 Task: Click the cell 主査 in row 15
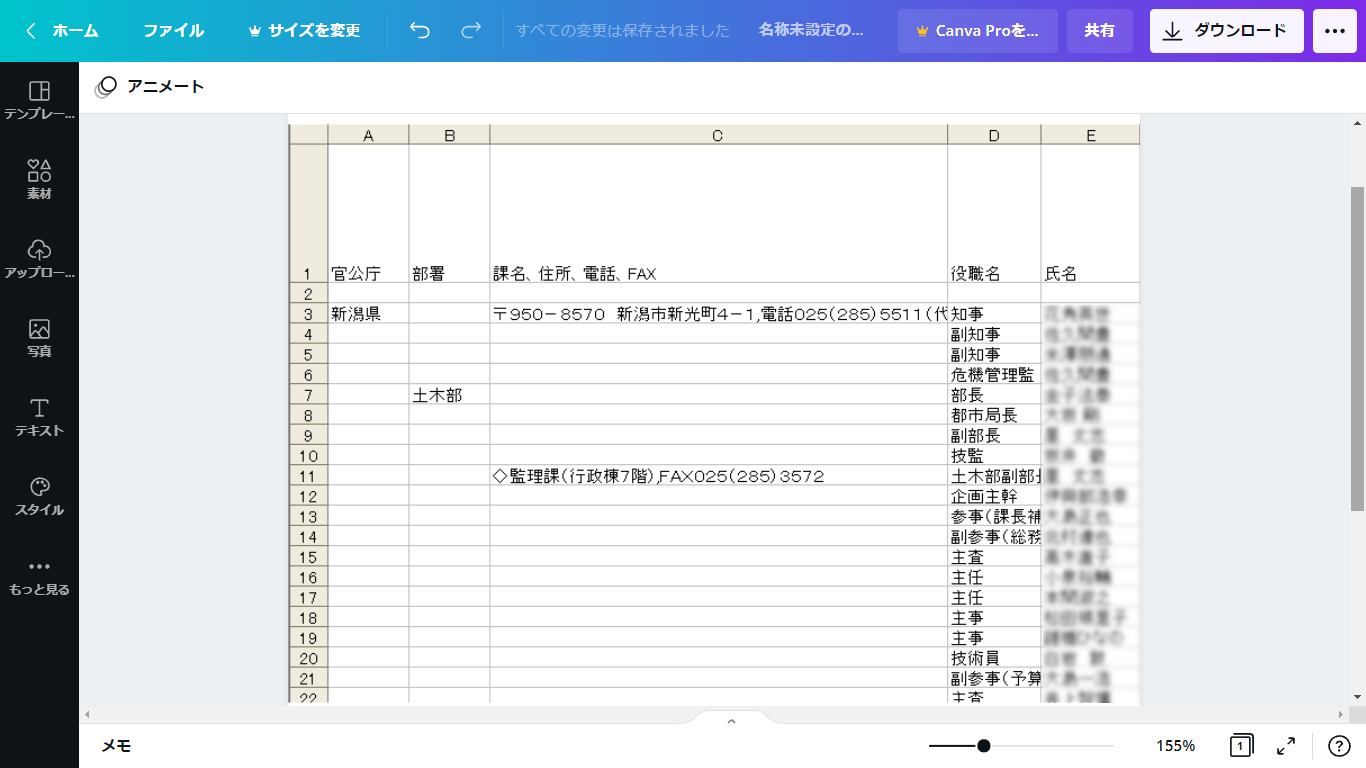[x=994, y=557]
